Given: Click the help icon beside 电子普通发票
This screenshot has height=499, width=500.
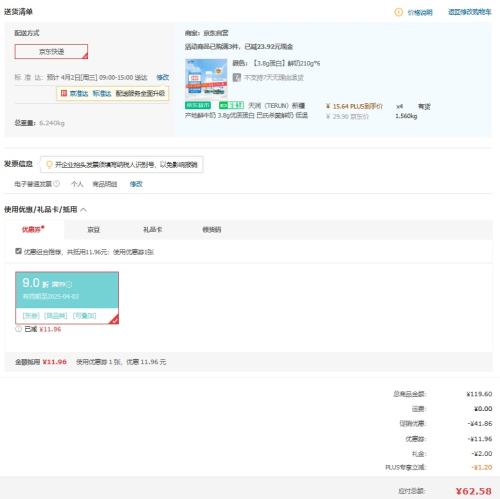Looking at the screenshot, I should coord(57,183).
